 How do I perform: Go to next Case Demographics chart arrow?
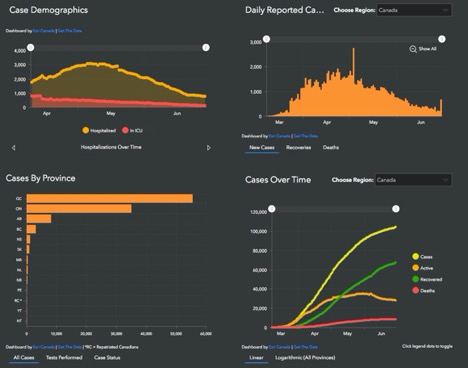coord(209,148)
